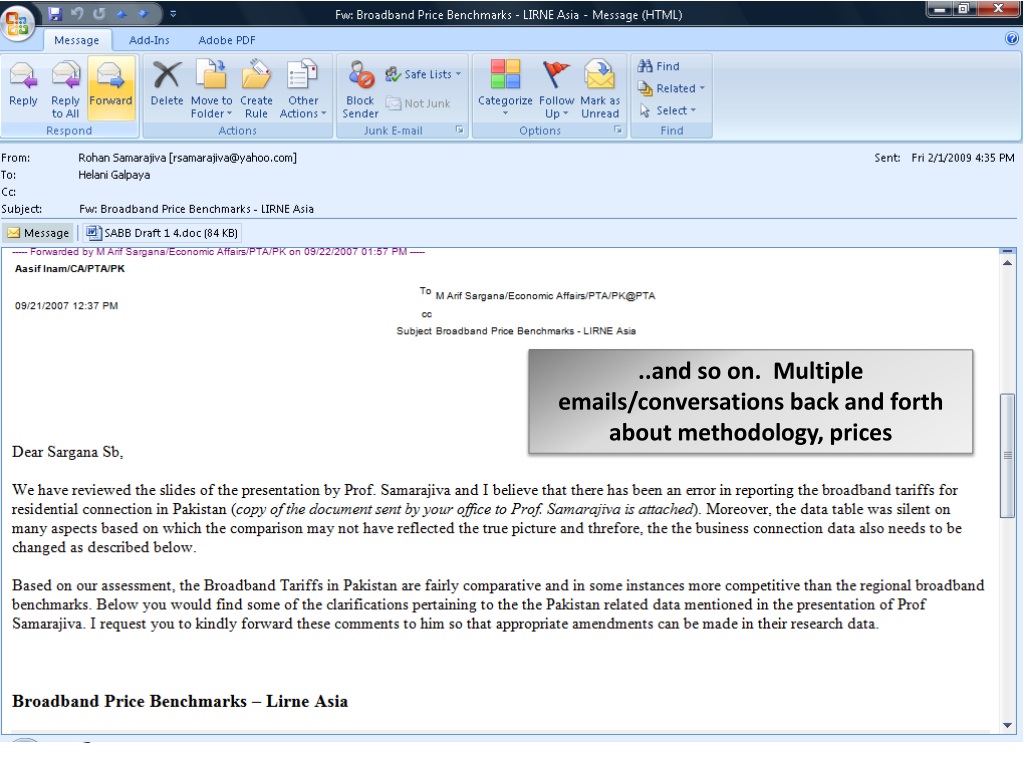Image resolution: width=1024 pixels, height=768 pixels.
Task: Click the Office orb button
Action: (x=17, y=22)
